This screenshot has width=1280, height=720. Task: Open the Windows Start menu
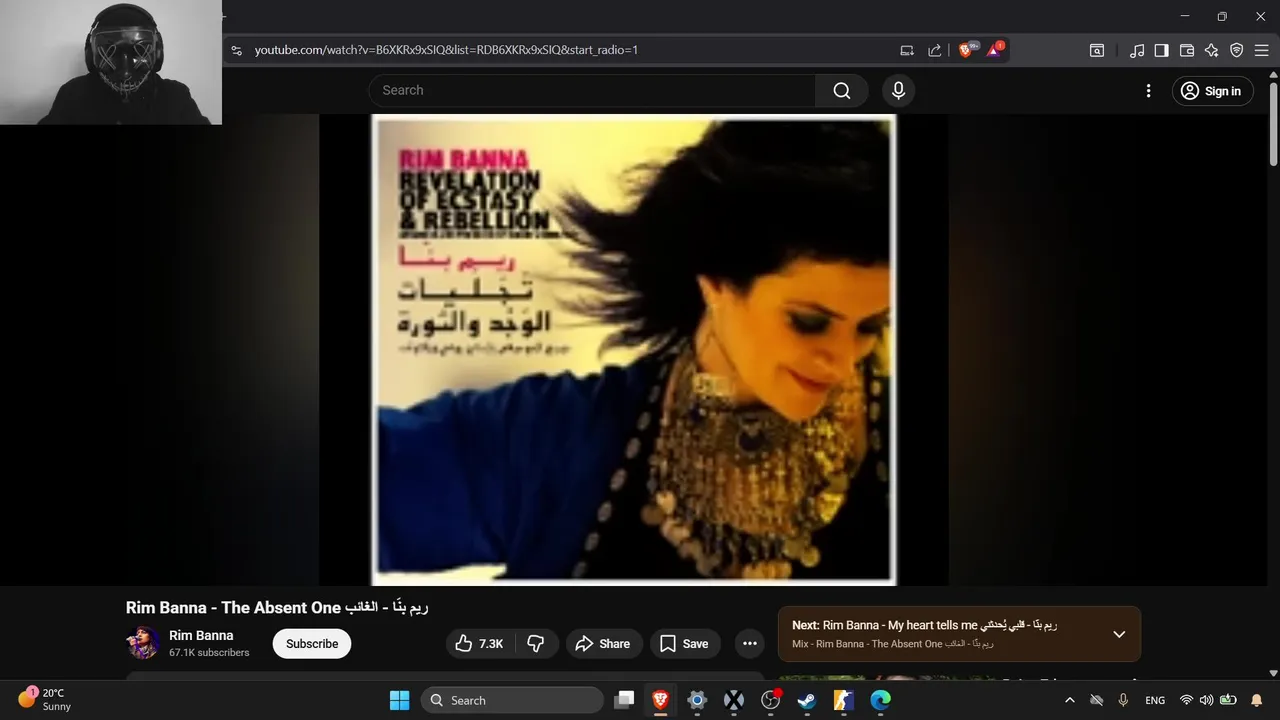click(x=399, y=700)
